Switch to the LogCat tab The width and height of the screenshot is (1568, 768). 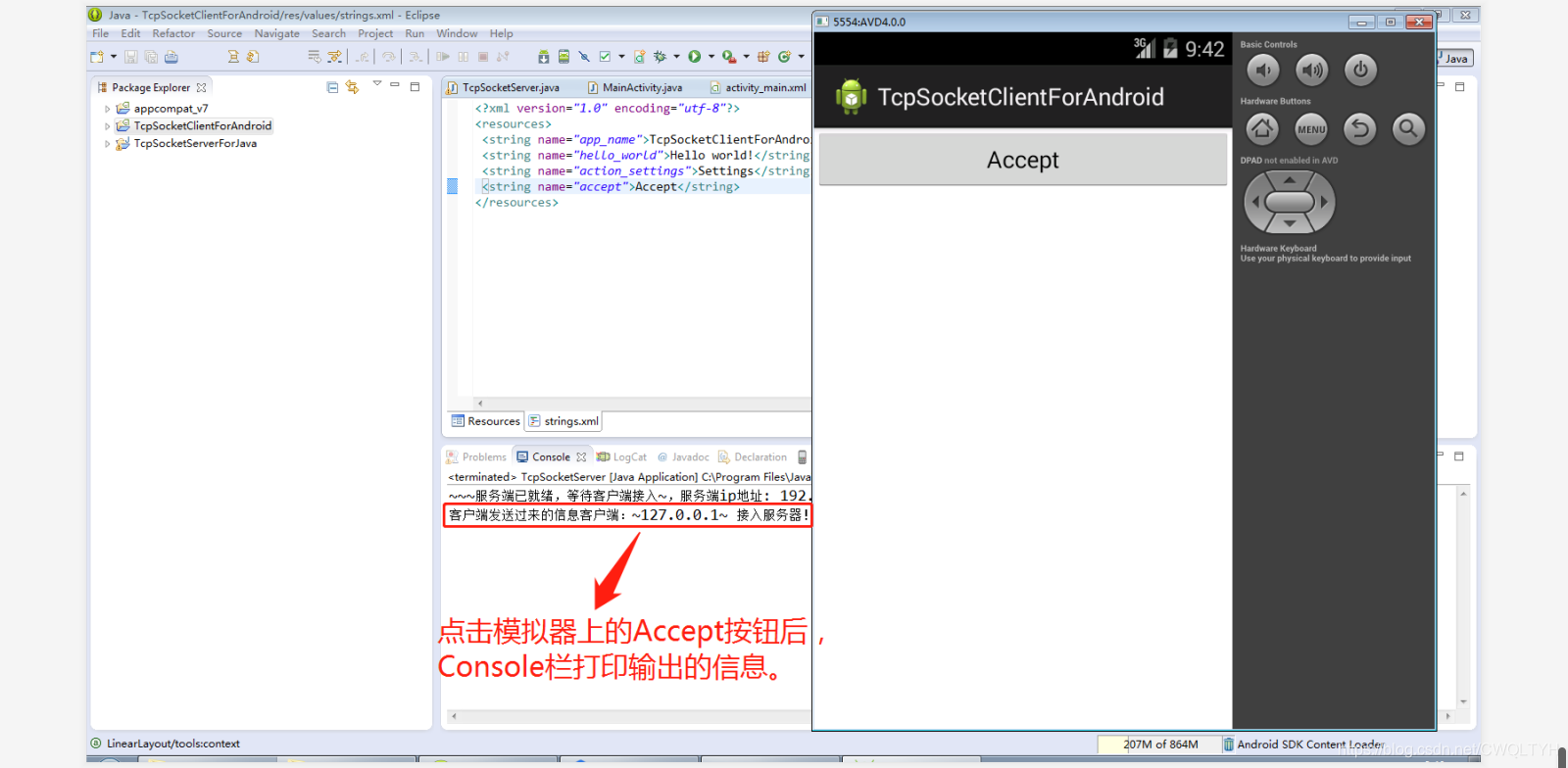click(629, 457)
